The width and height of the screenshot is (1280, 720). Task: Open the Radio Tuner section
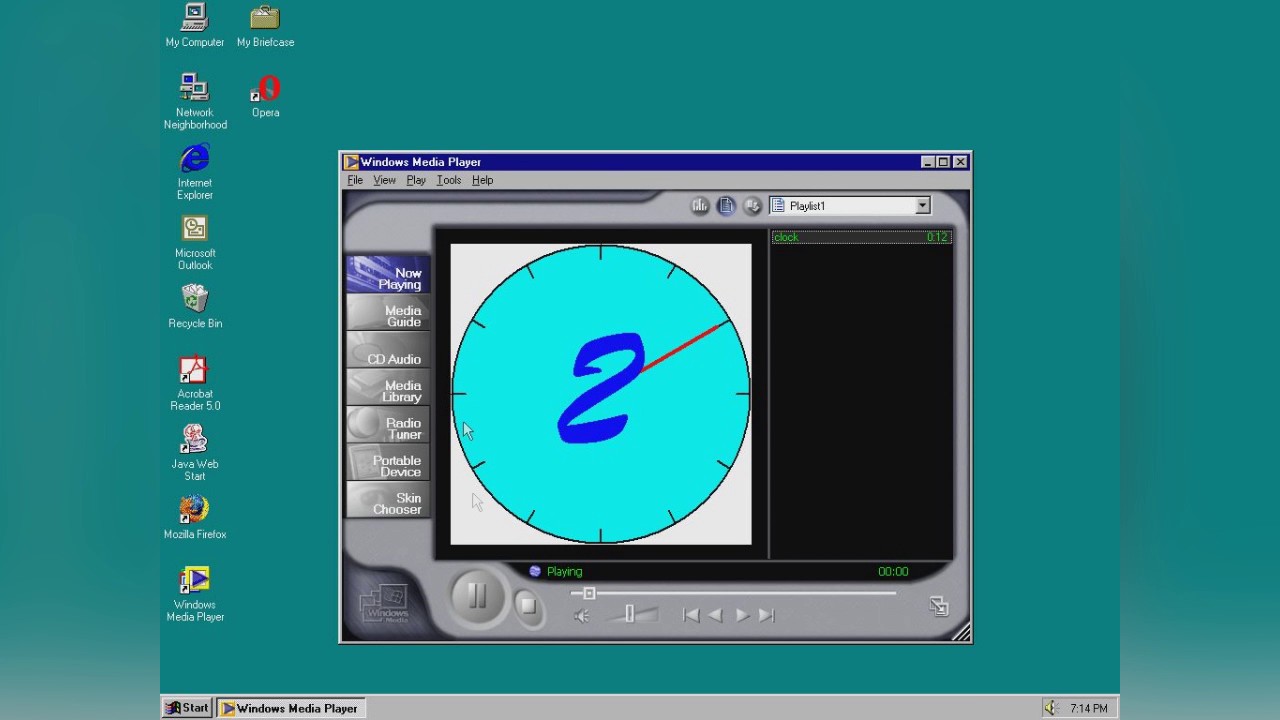point(388,427)
